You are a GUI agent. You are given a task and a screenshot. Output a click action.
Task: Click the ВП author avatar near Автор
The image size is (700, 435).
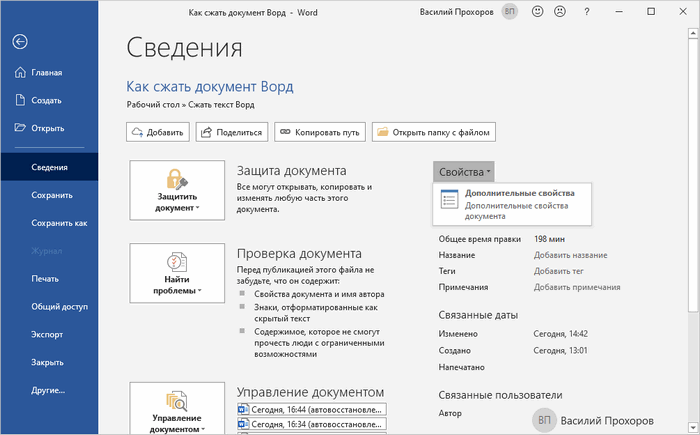544,420
